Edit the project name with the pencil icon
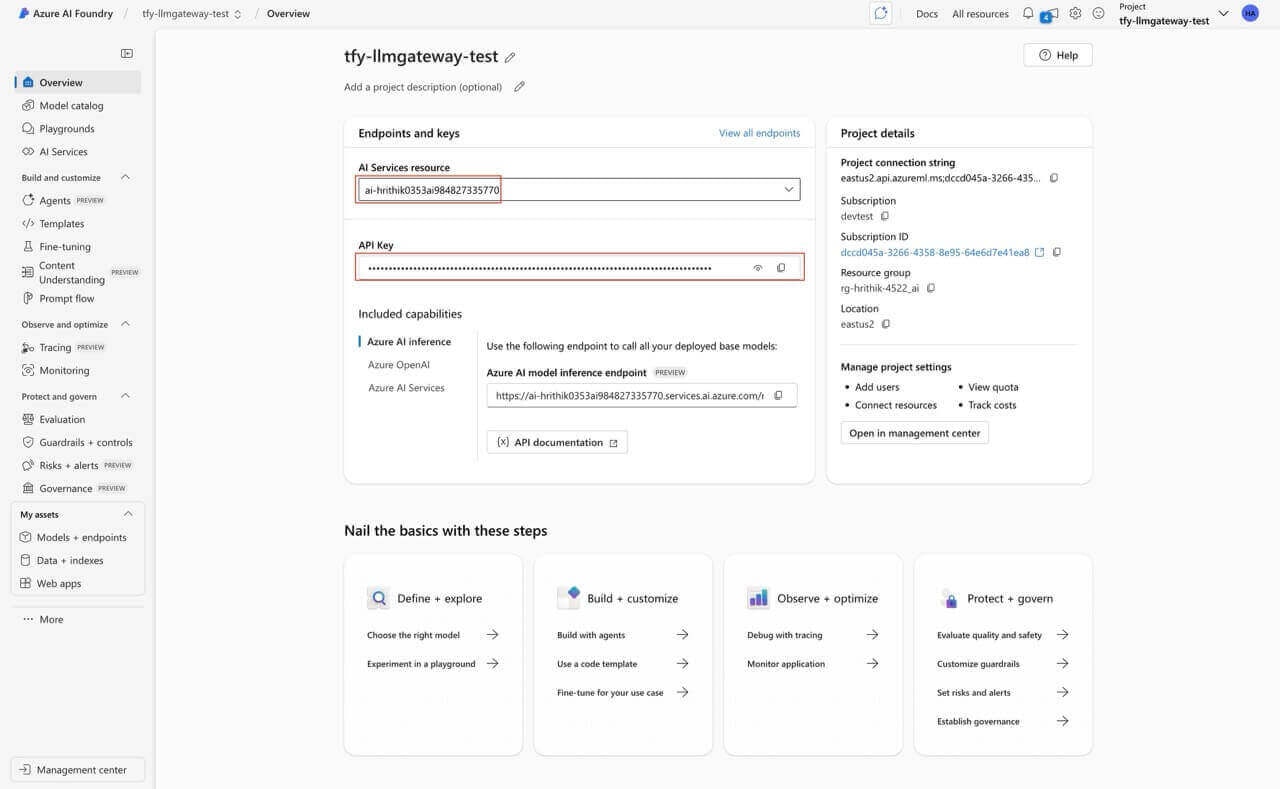Screen dimensions: 1280x789 coord(511,57)
